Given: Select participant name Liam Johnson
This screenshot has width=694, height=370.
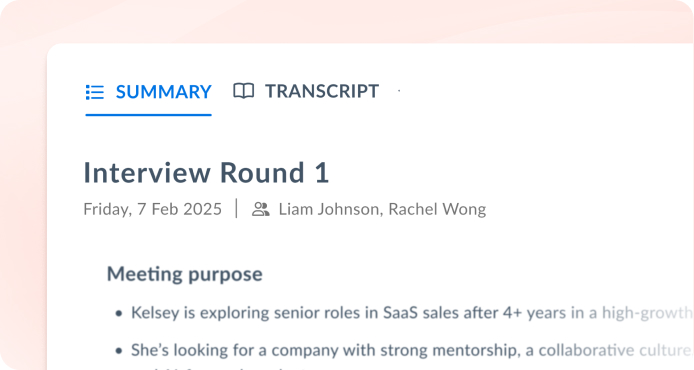Looking at the screenshot, I should [x=330, y=209].
